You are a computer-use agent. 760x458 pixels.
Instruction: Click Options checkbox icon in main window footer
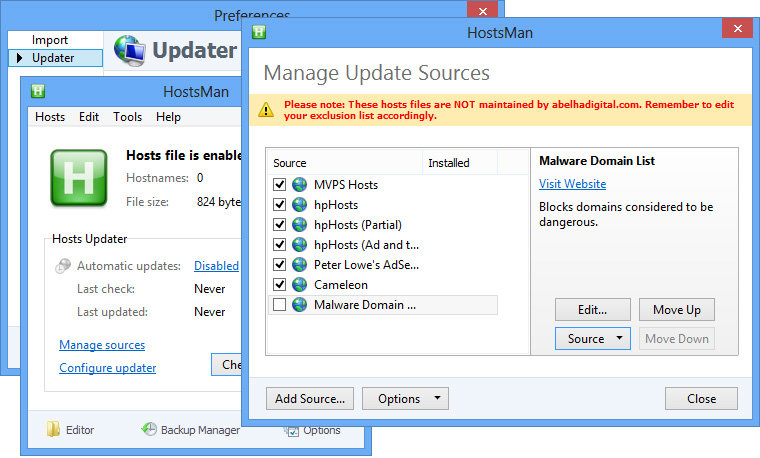pyautogui.click(x=292, y=430)
